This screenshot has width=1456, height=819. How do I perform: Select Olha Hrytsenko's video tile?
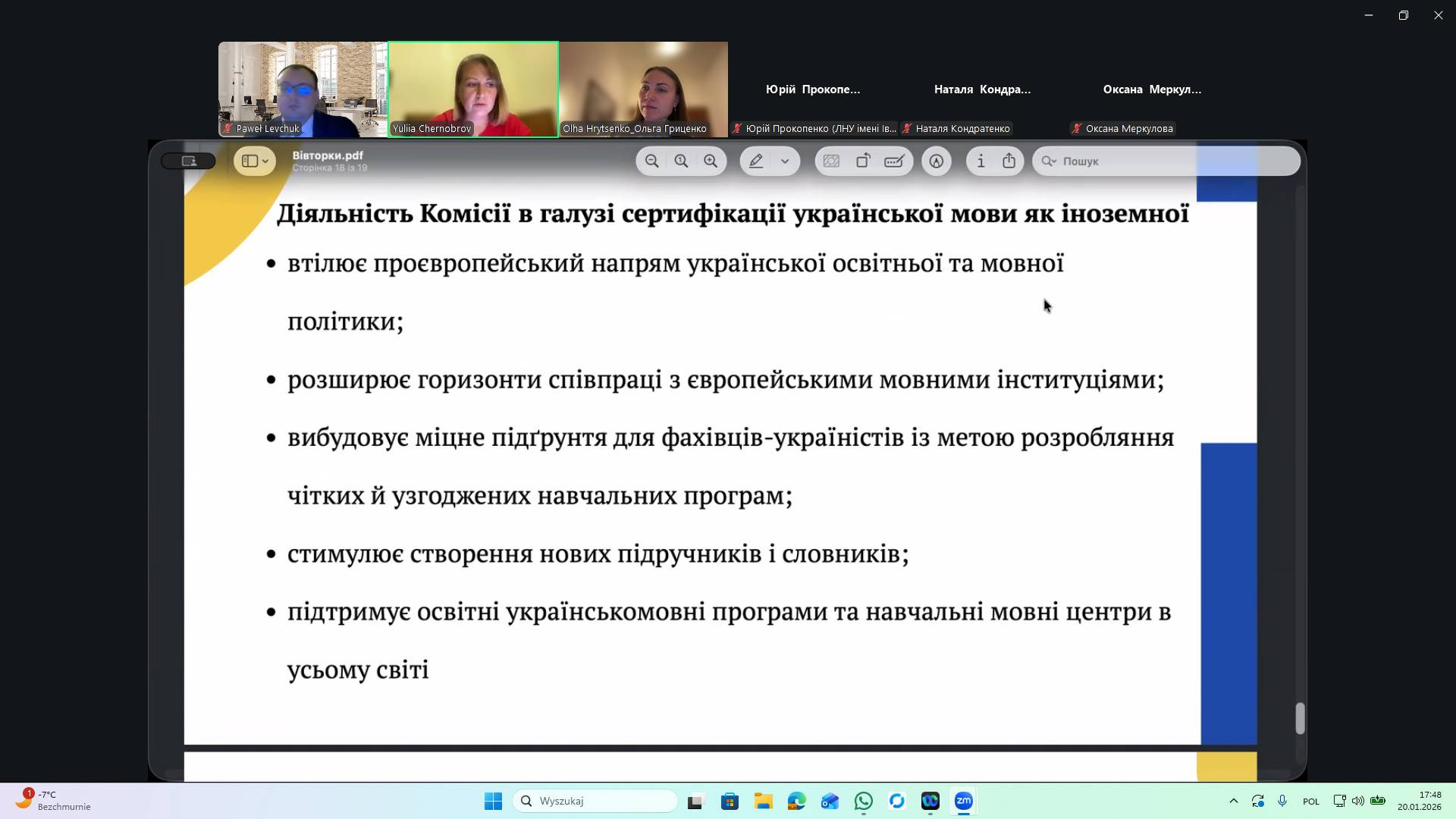[644, 89]
